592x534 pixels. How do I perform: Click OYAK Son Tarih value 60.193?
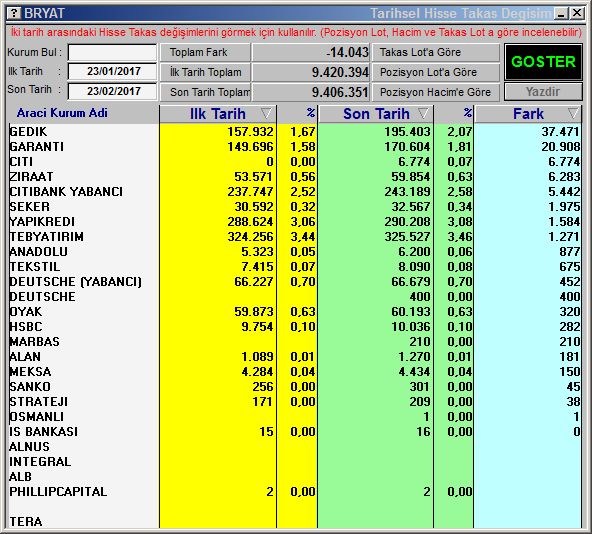tap(411, 312)
